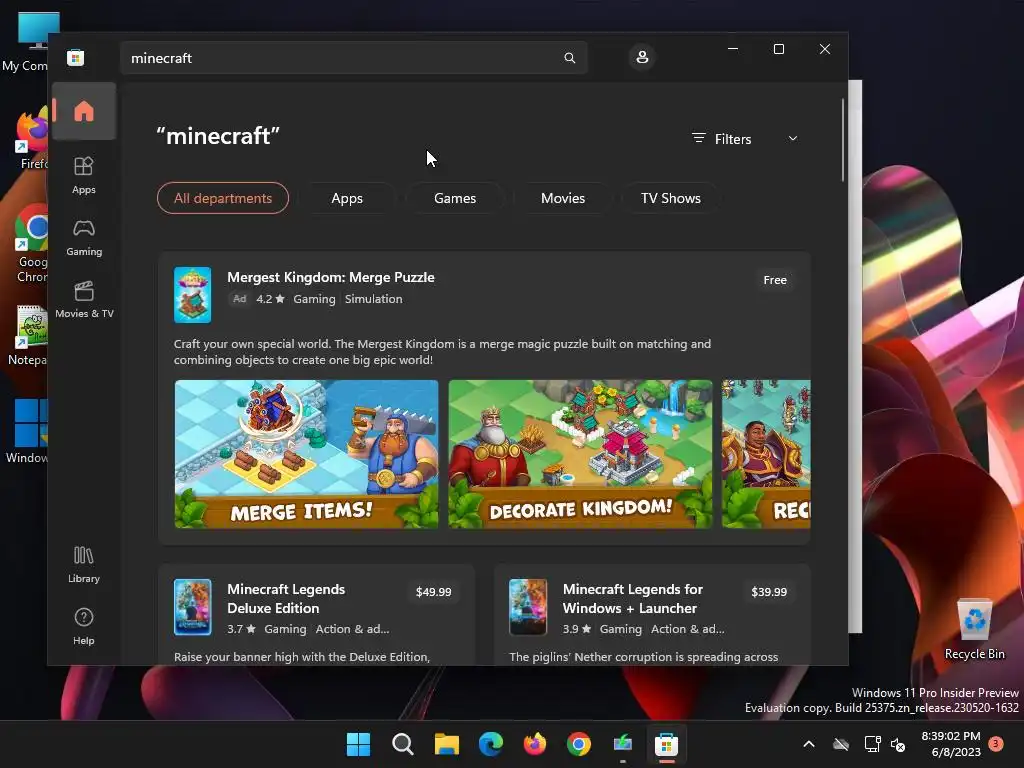The image size is (1024, 768).
Task: Expand the Filters dropdown chevron
Action: [793, 138]
